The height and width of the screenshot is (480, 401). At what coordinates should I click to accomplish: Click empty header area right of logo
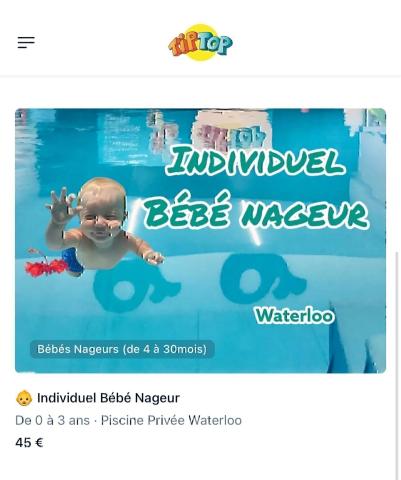tap(317, 42)
